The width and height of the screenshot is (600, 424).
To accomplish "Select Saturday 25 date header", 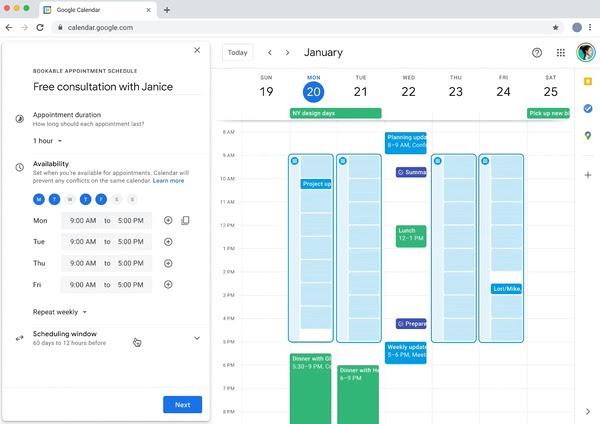I will coord(551,91).
